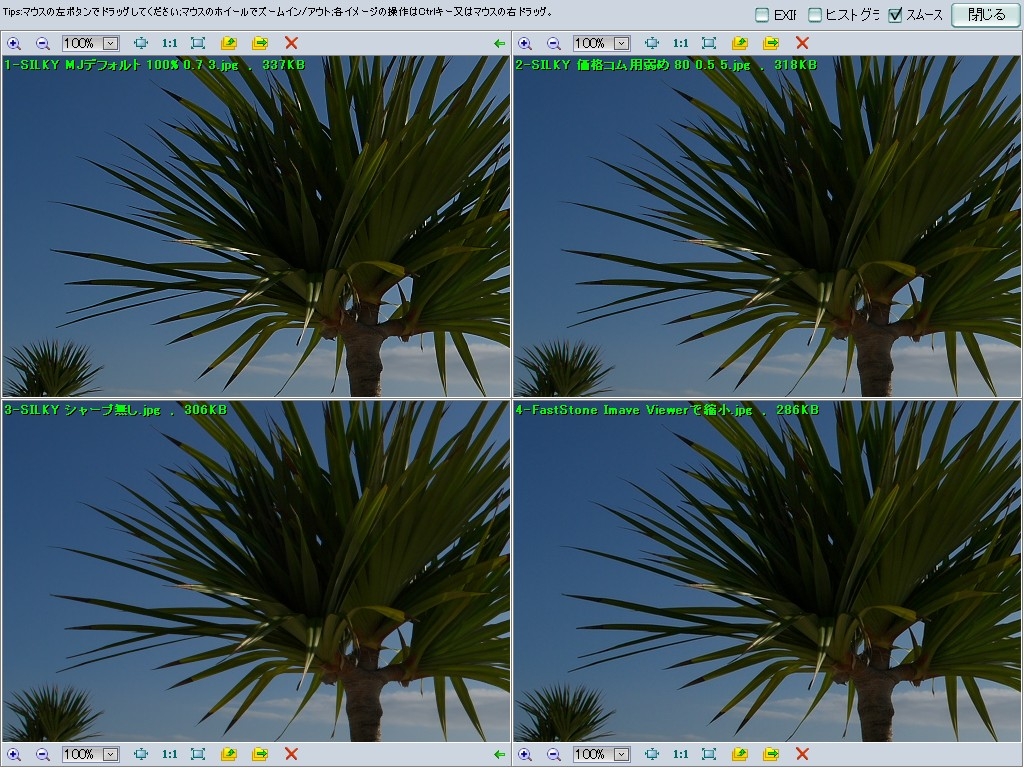This screenshot has width=1024, height=768.
Task: Delete image 4 with bottom-right red X
Action: coord(802,755)
